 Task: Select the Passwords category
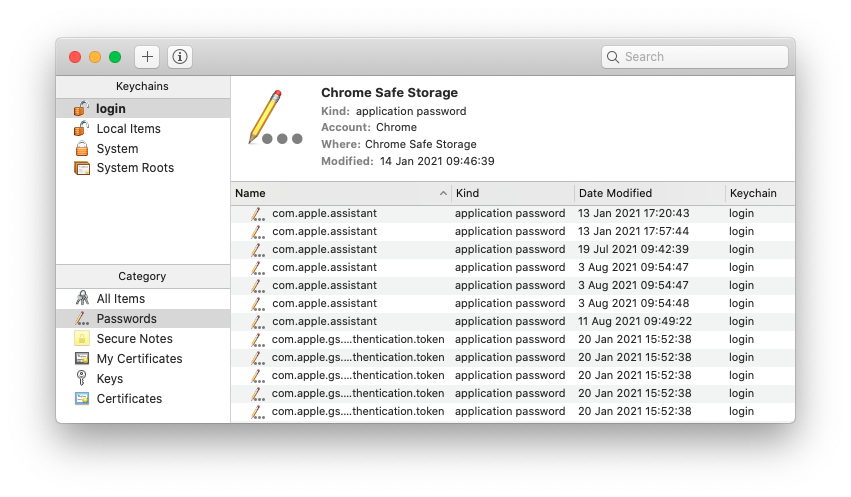click(126, 318)
